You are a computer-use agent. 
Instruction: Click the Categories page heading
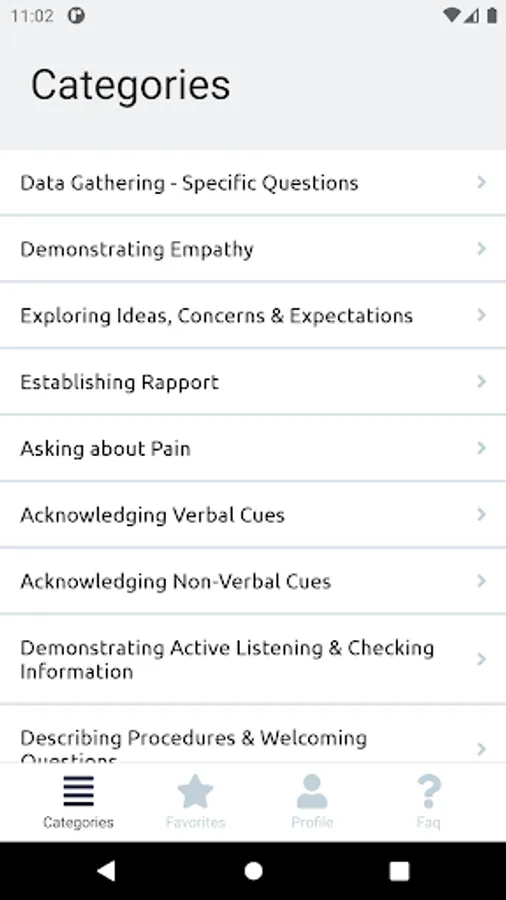click(x=131, y=85)
